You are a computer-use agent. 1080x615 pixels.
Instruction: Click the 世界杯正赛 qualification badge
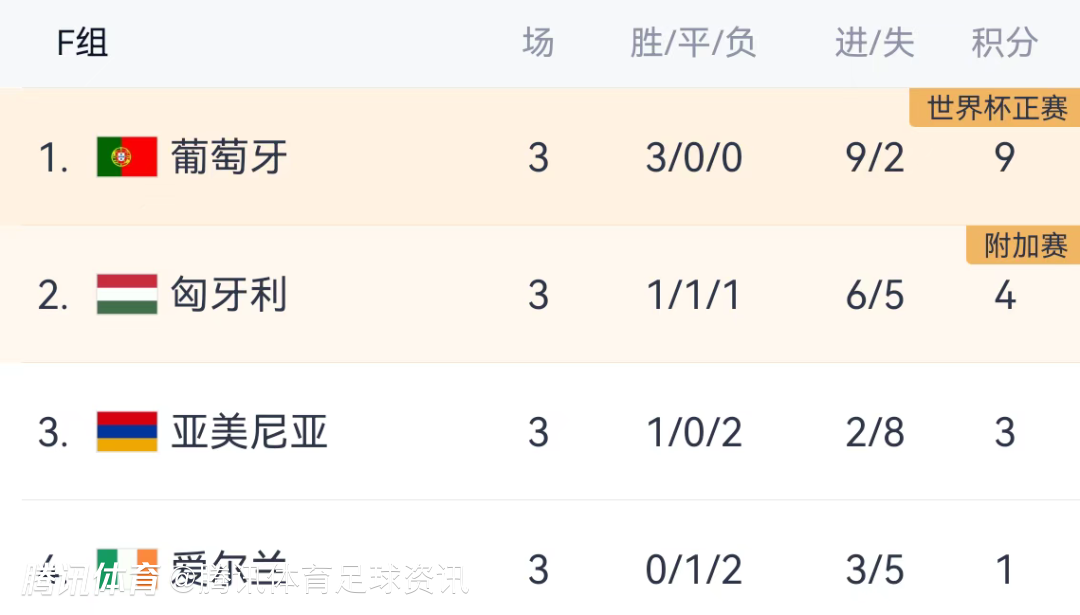point(996,108)
